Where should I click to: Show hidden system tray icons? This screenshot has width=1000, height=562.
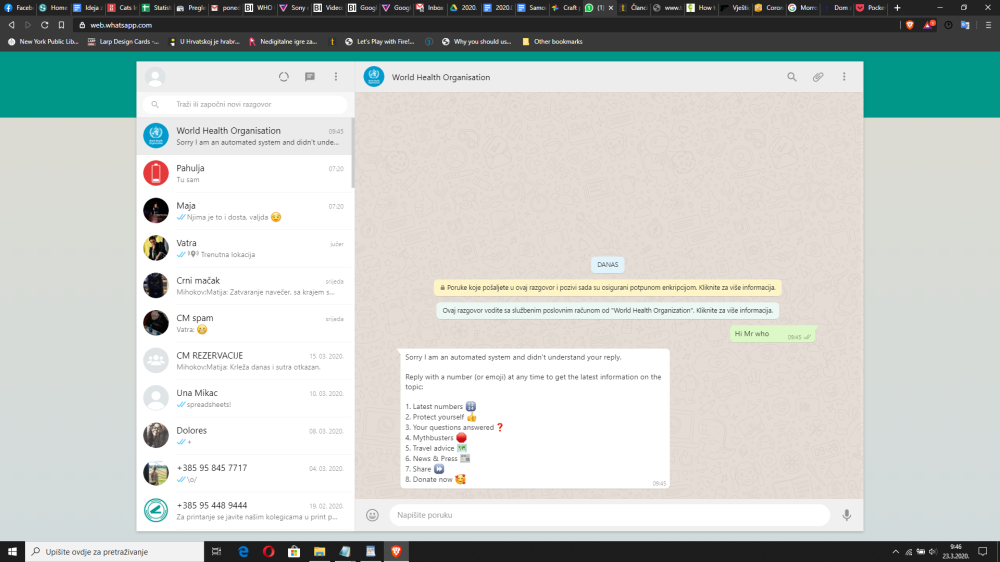pyautogui.click(x=895, y=552)
